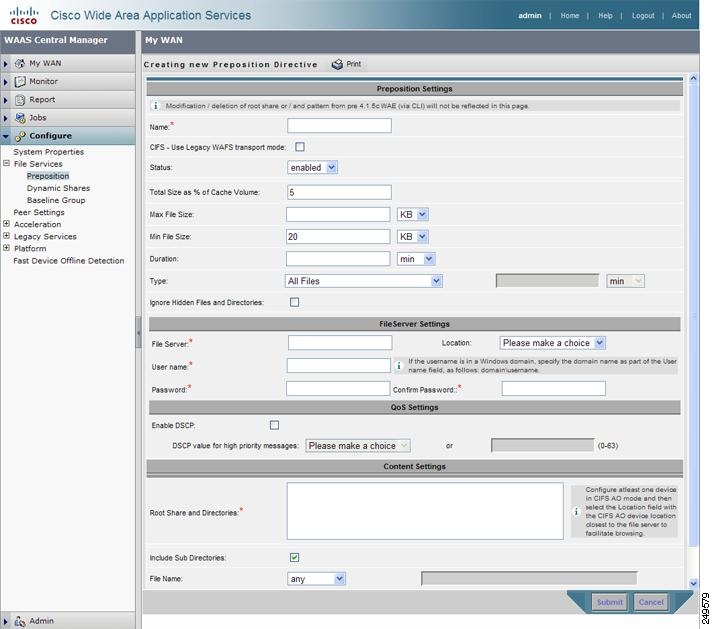Open the About link in header

[682, 15]
